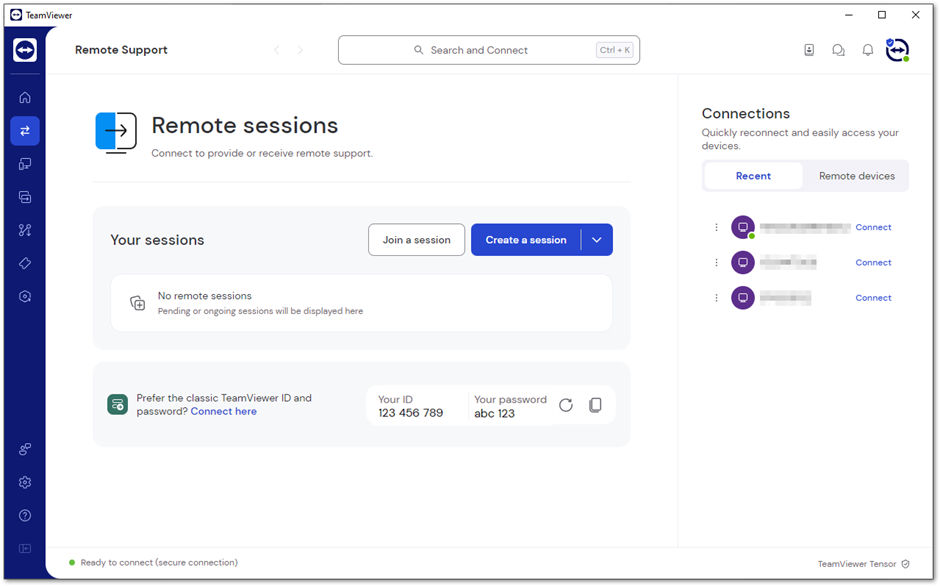The image size is (940, 586).
Task: Click the Your ID value 123 456 789
Action: (x=411, y=413)
